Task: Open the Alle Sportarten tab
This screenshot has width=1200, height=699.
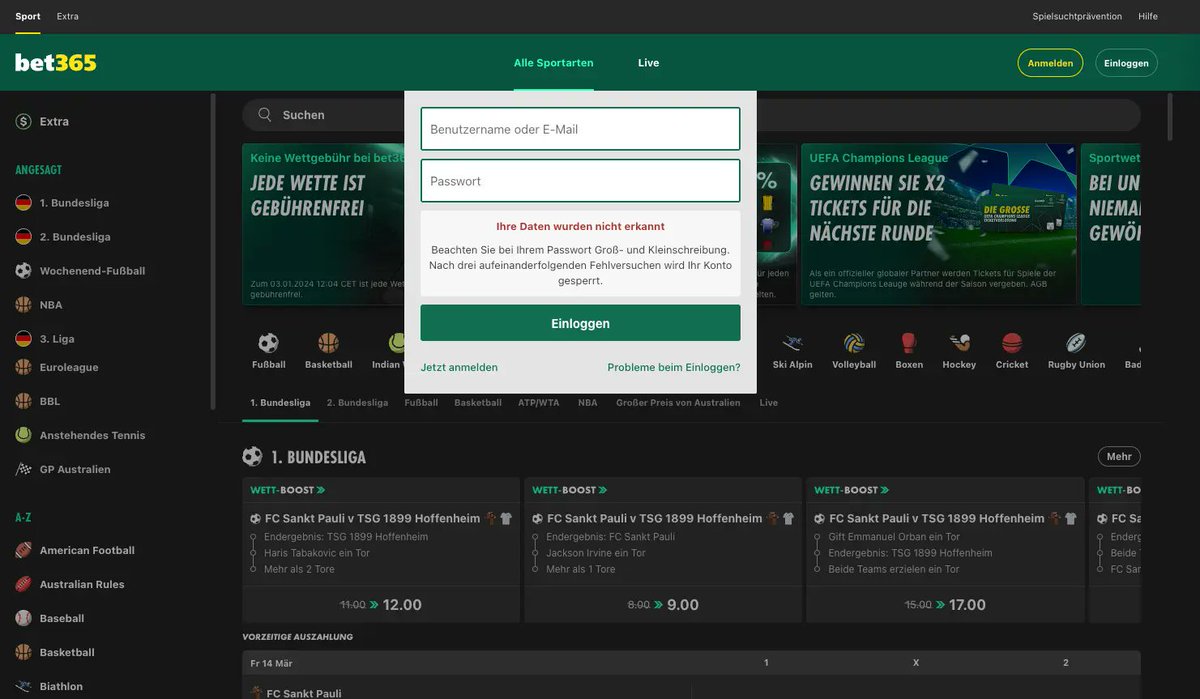Action: coord(554,63)
